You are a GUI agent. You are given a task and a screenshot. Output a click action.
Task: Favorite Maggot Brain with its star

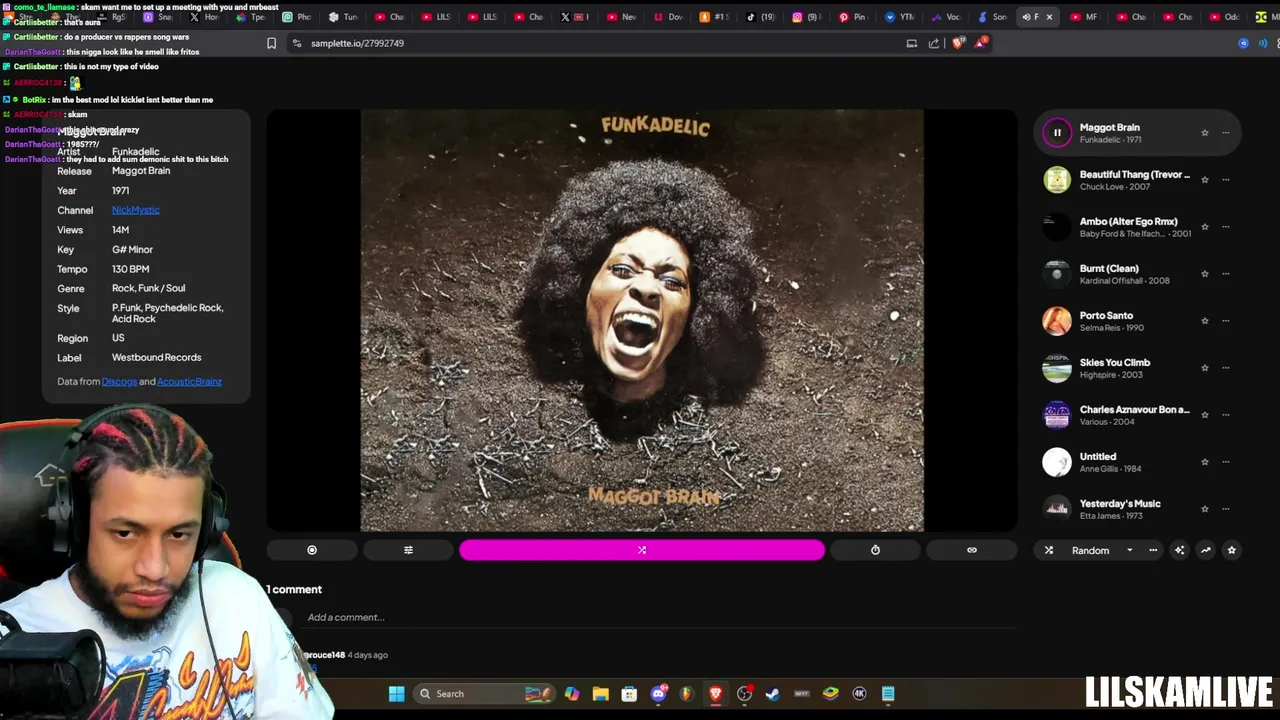pyautogui.click(x=1204, y=133)
